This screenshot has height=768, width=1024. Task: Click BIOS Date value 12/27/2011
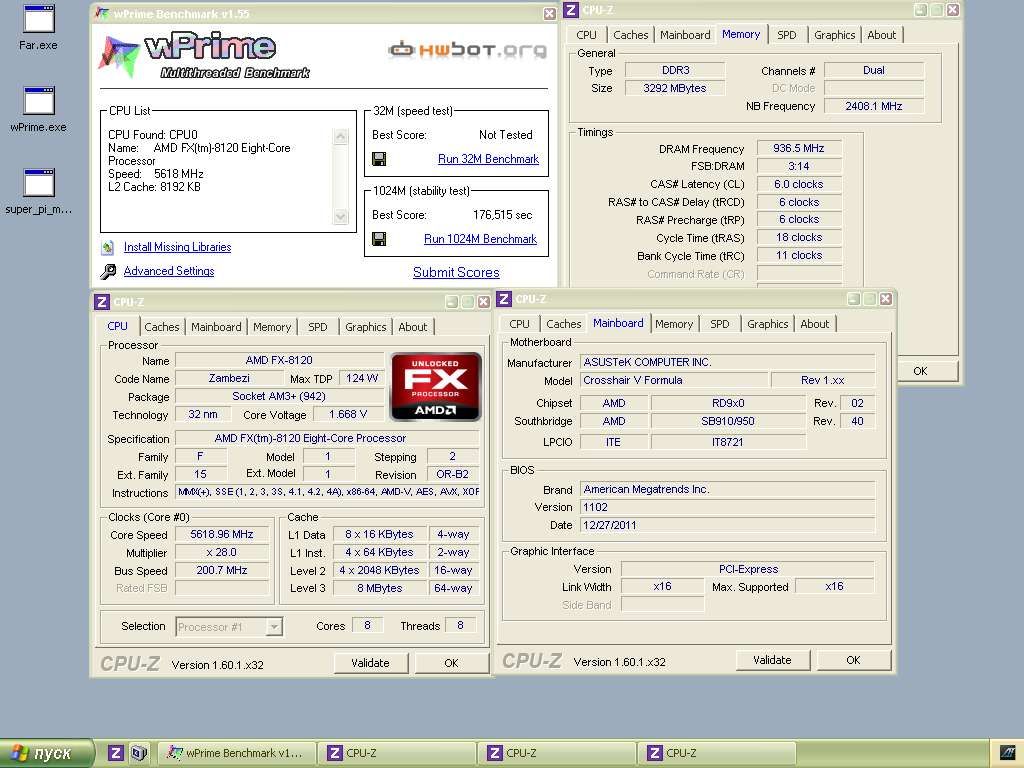pyautogui.click(x=728, y=525)
